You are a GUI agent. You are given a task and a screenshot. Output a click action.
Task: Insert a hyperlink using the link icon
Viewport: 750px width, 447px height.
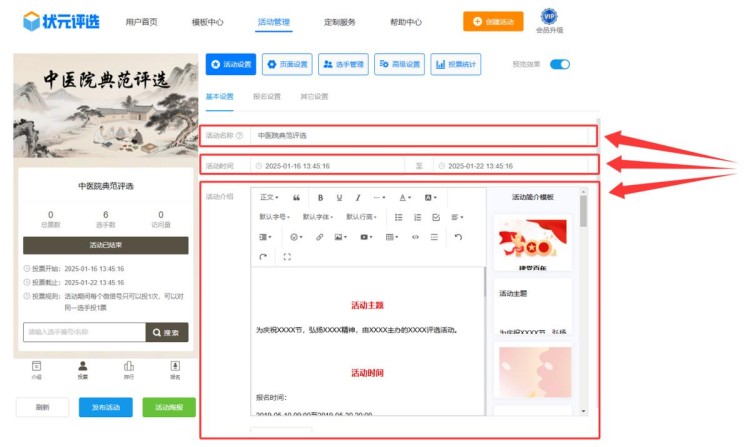pos(319,237)
